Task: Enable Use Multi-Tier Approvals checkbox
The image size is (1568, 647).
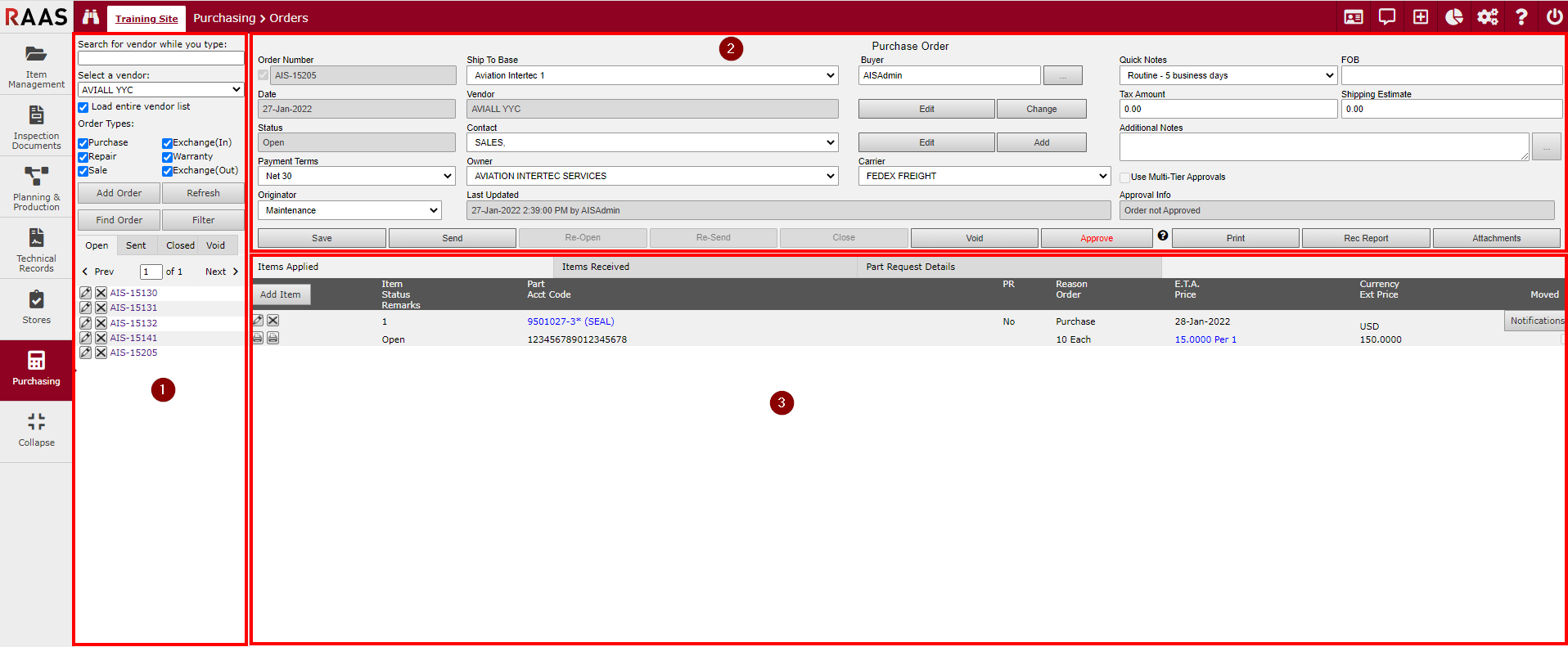Action: 1125,177
